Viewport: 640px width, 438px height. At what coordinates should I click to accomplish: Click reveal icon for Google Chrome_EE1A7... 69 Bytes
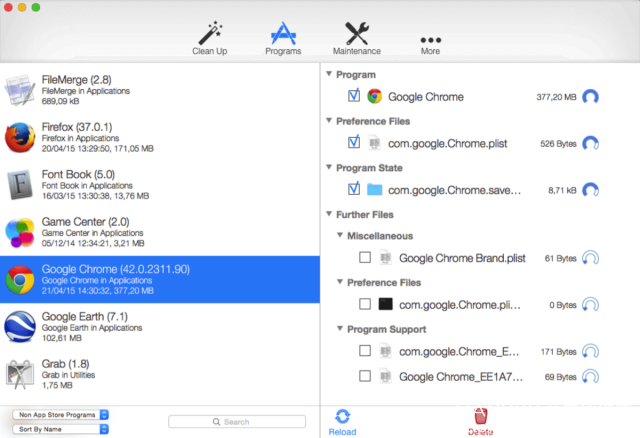pyautogui.click(x=590, y=376)
